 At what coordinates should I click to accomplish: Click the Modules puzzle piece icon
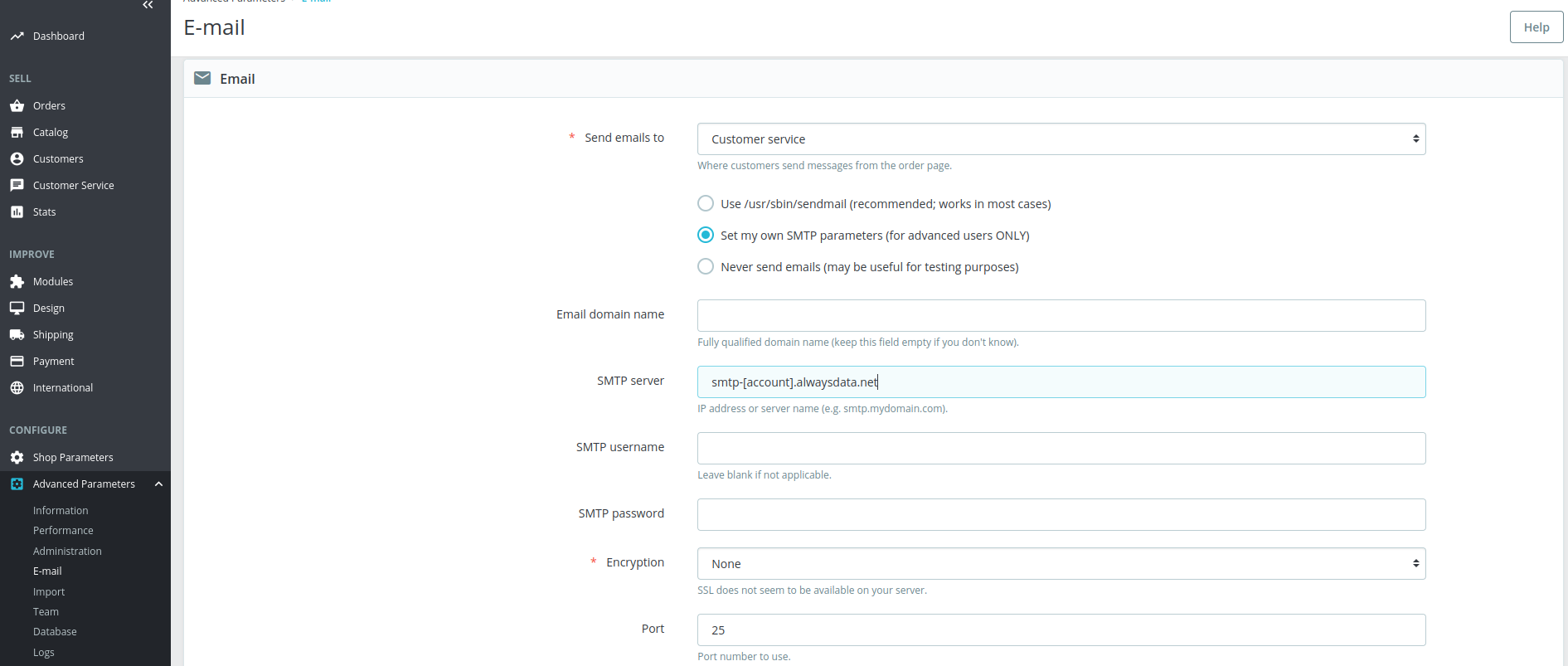(x=17, y=282)
